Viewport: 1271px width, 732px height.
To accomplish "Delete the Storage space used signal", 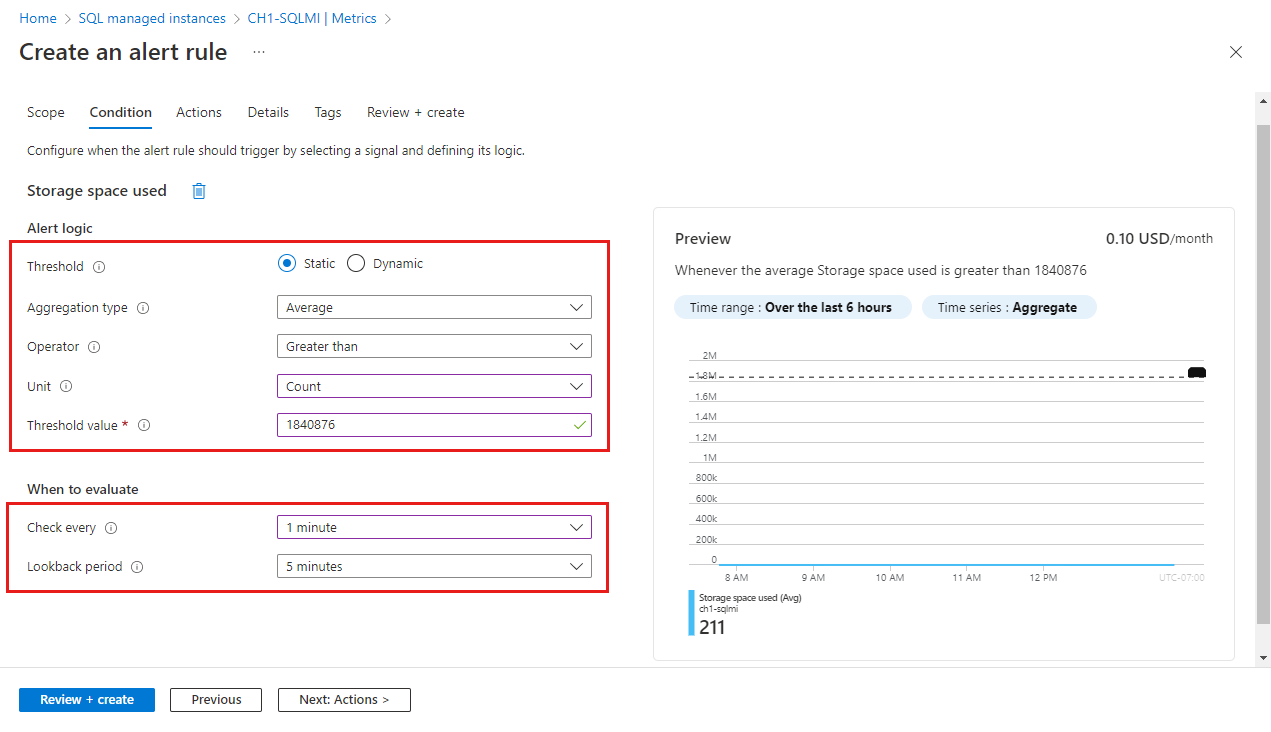I will (x=199, y=191).
